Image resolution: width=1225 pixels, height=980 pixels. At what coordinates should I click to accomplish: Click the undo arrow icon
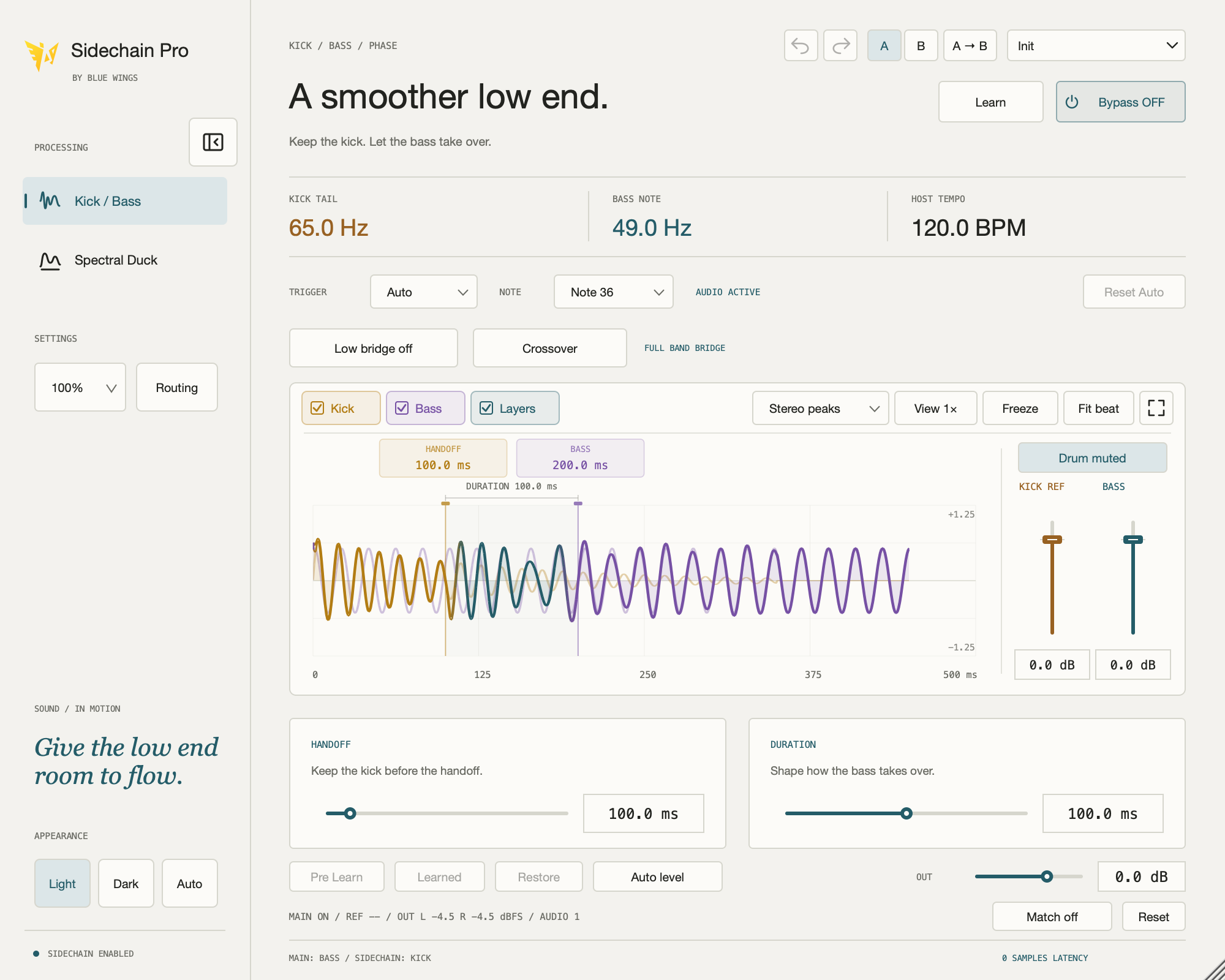pyautogui.click(x=801, y=45)
